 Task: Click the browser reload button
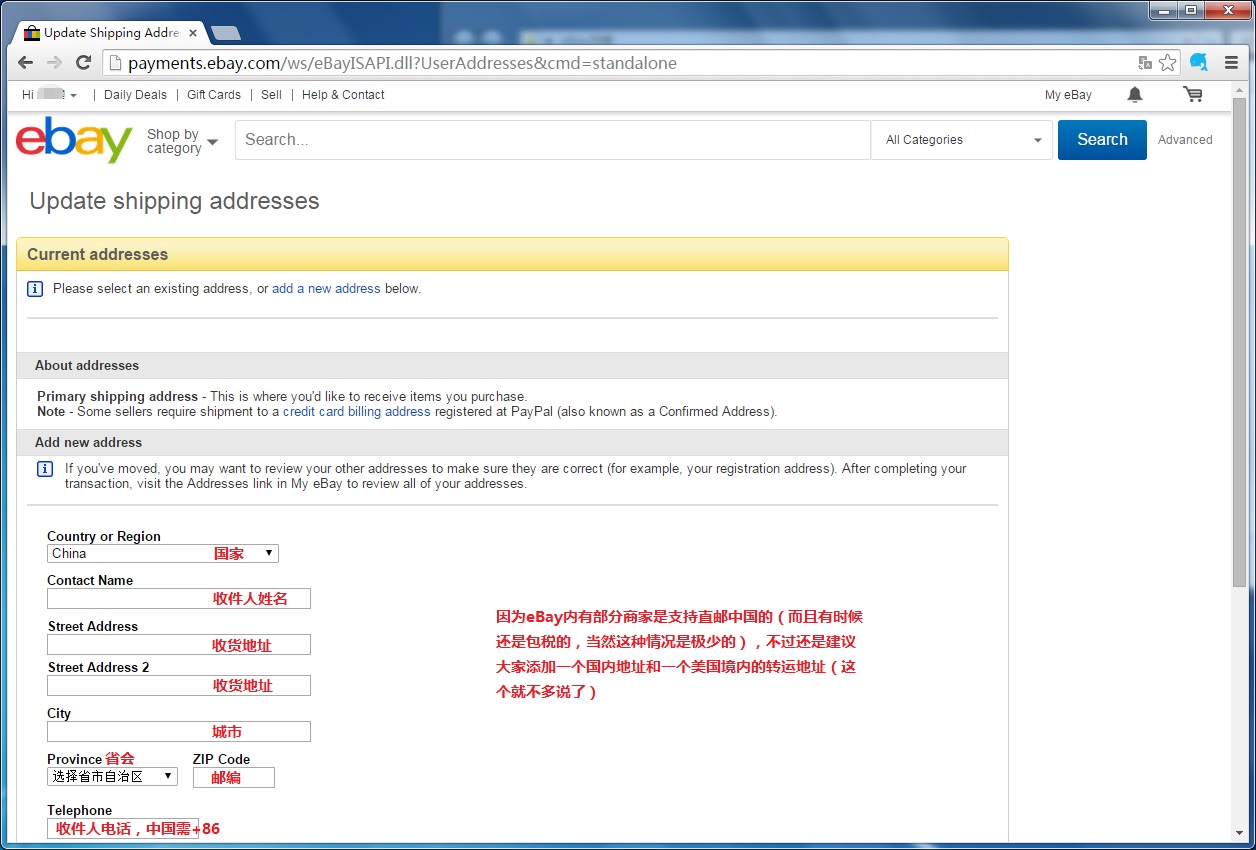pyautogui.click(x=84, y=63)
